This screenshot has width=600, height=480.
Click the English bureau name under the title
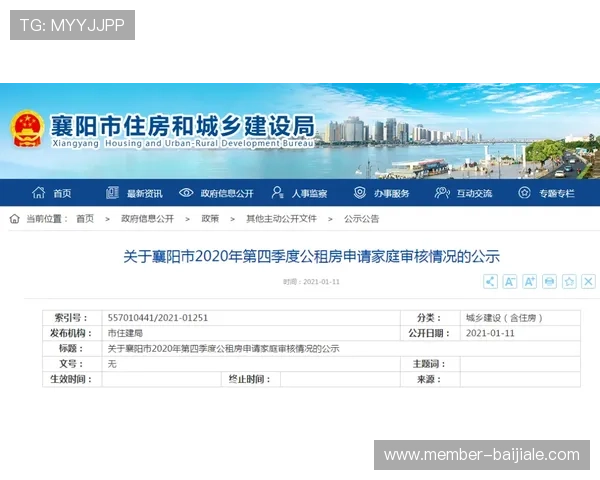coord(183,144)
